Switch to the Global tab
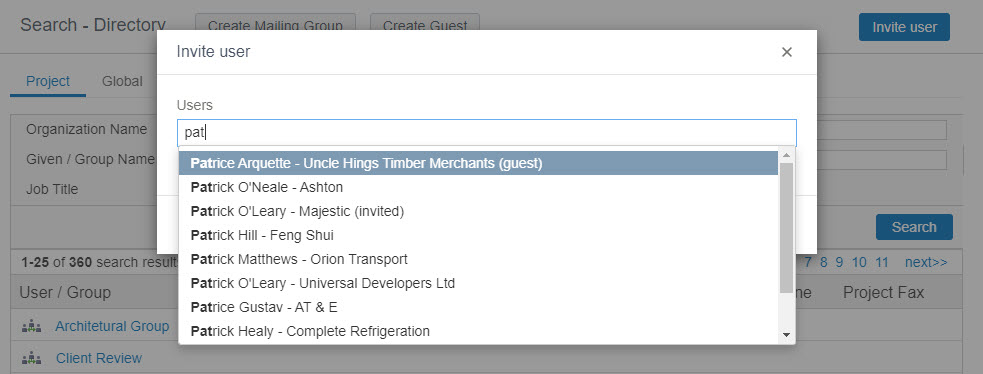Viewport: 983px width, 374px height. pyautogui.click(x=122, y=81)
